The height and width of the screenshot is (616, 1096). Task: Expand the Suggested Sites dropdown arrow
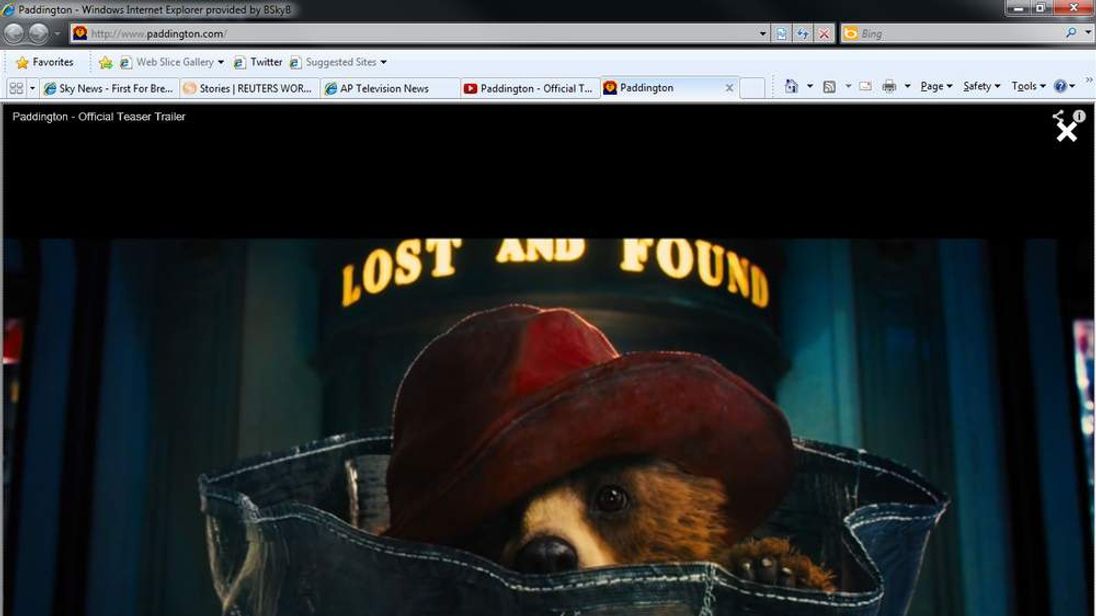coord(383,62)
